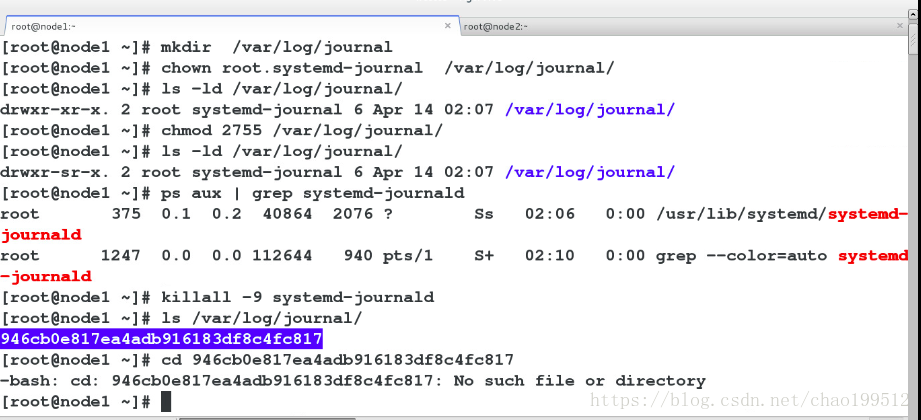Click process ID 1247
The image size is (921, 420).
(121, 256)
